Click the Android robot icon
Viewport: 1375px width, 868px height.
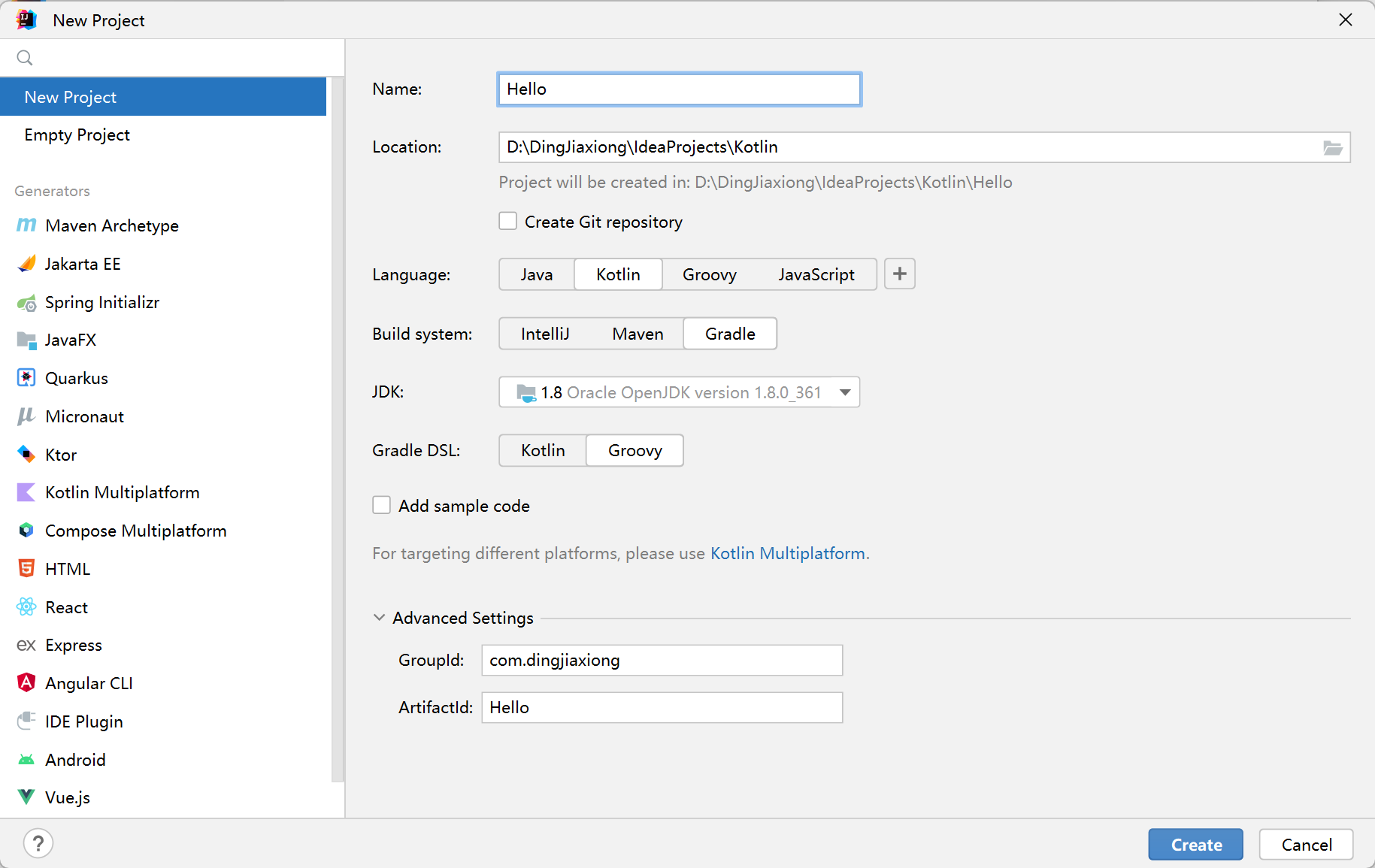coord(26,760)
